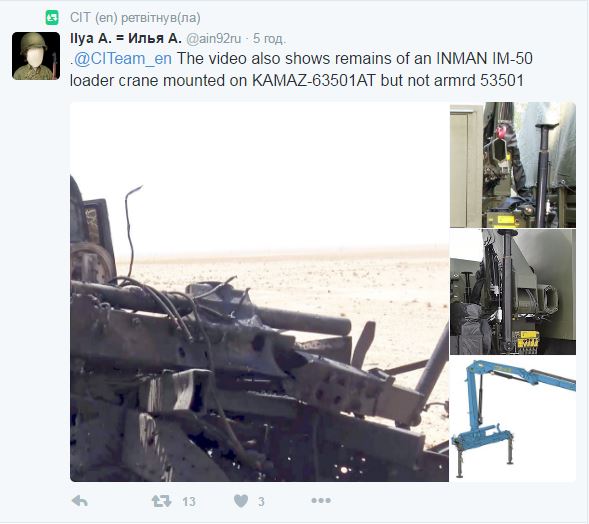Click the tweet text about INMAN IM-50
589x524 pixels.
(x=301, y=69)
